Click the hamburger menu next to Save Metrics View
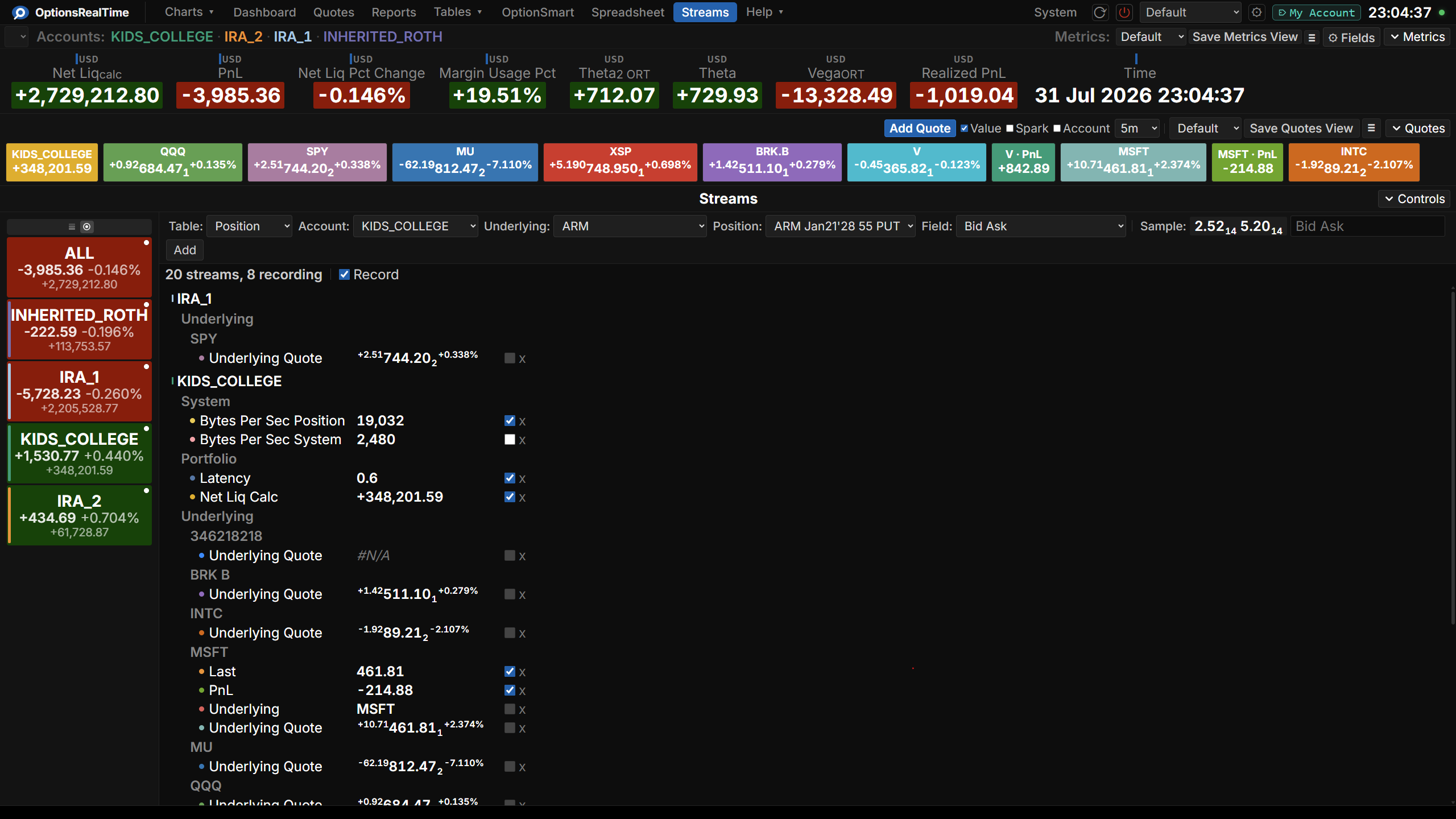This screenshot has width=1456, height=819. (1312, 38)
